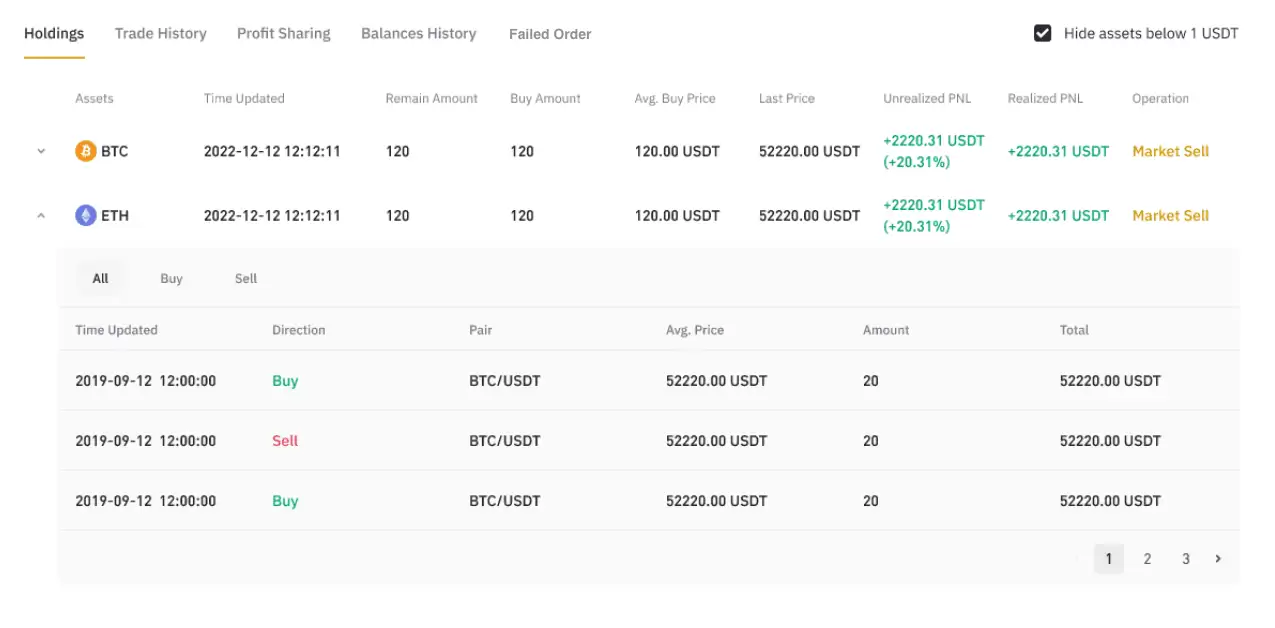1275x628 pixels.
Task: Click the Ethereum coin icon
Action: pyautogui.click(x=86, y=216)
